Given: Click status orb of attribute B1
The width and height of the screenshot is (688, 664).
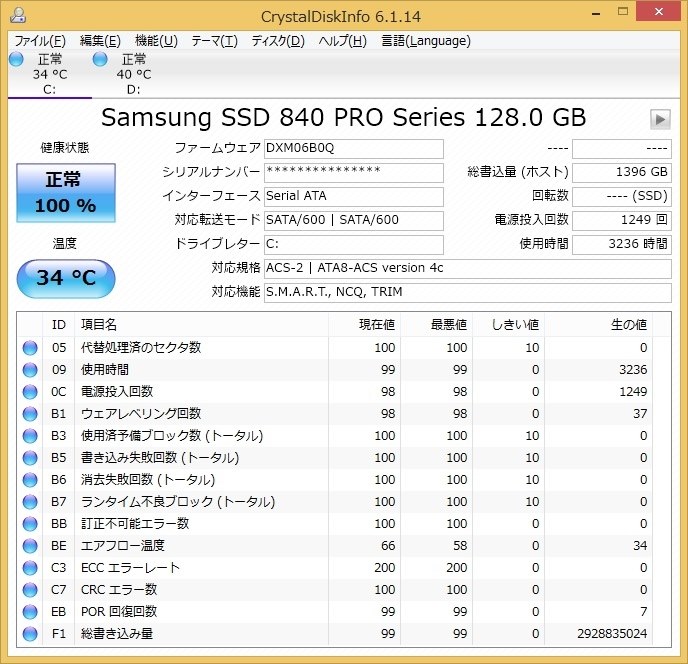Looking at the screenshot, I should (30, 414).
